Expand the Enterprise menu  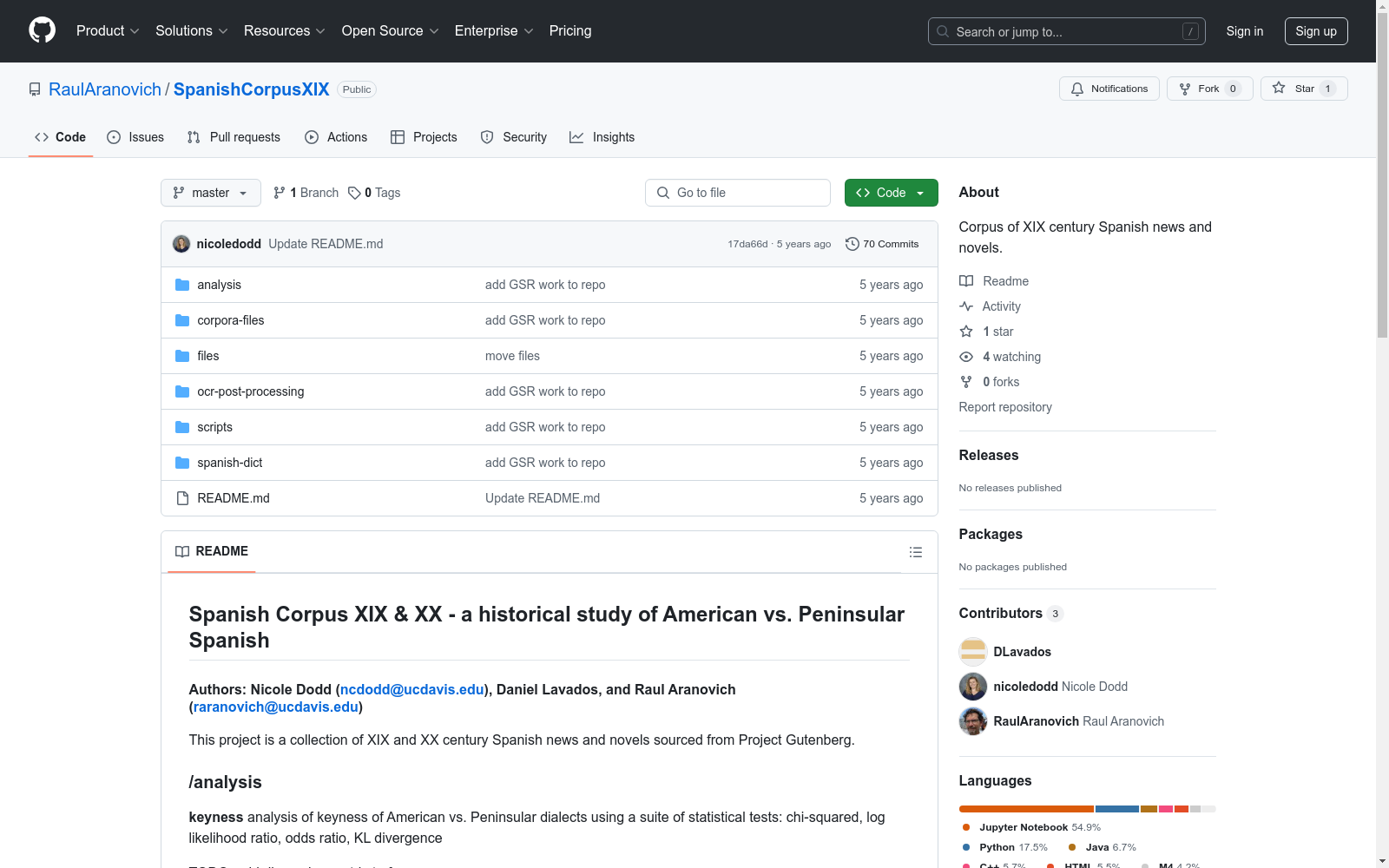pyautogui.click(x=493, y=30)
